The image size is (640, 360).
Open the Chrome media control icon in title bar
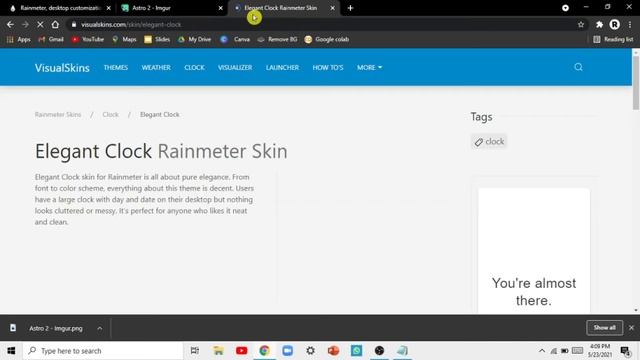(x=565, y=8)
